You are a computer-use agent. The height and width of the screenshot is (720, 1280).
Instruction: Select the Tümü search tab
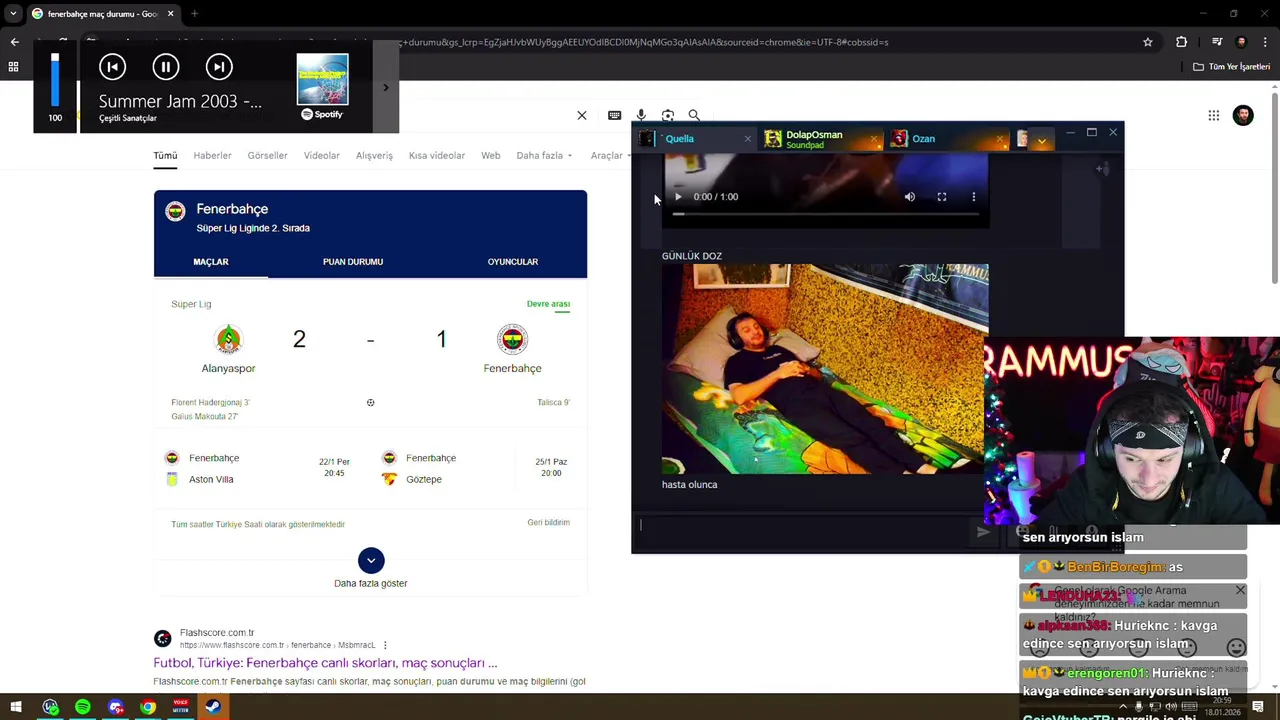tap(165, 155)
